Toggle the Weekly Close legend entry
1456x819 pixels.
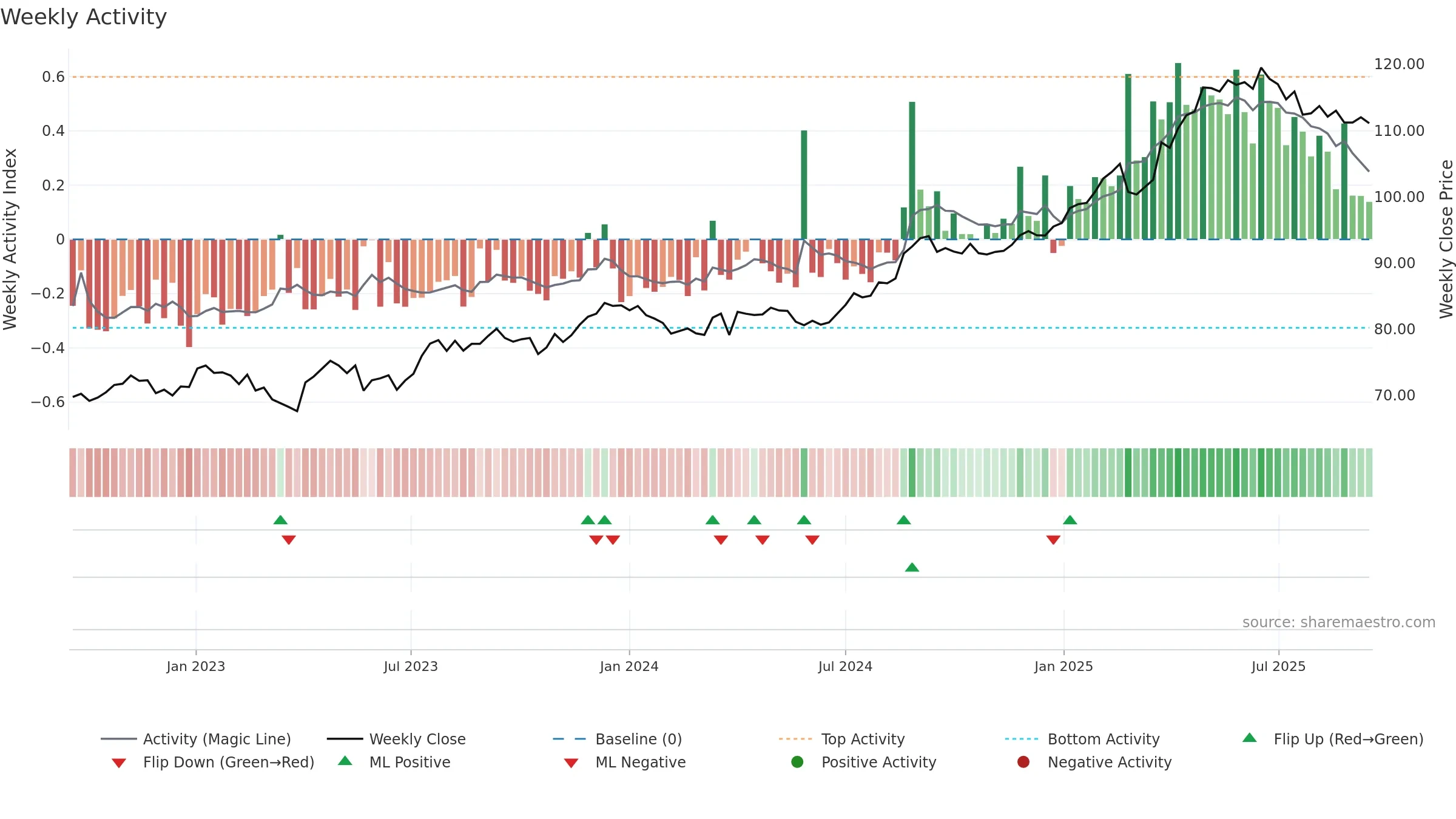coord(396,739)
